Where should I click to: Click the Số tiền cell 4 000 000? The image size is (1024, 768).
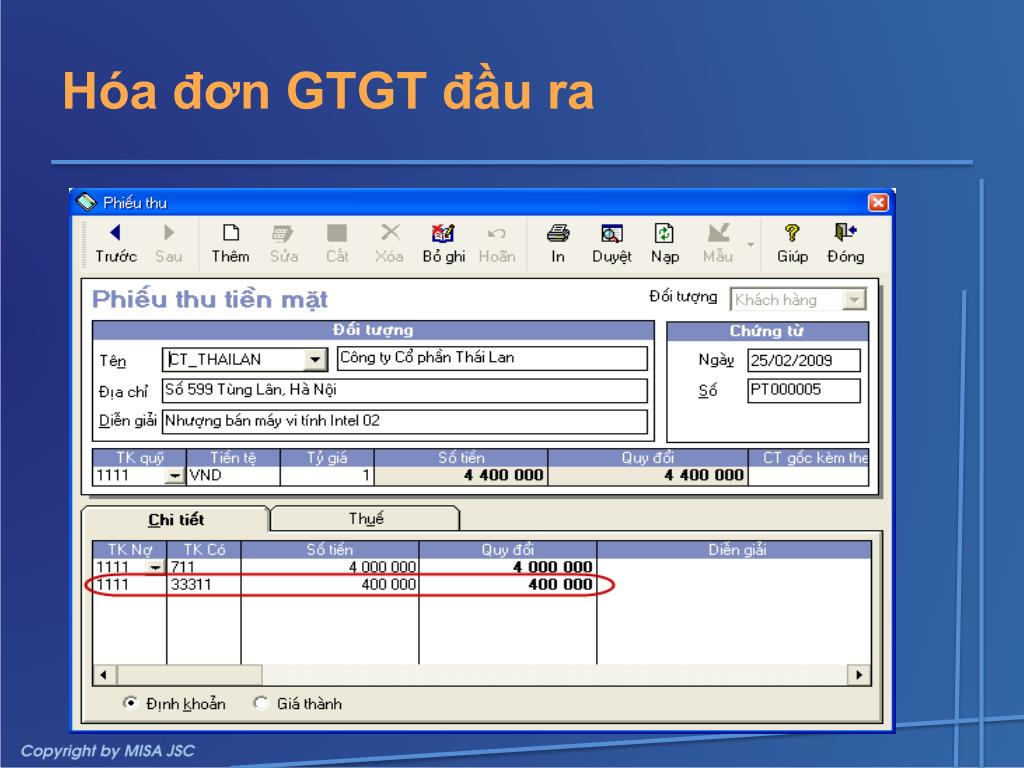(x=330, y=567)
